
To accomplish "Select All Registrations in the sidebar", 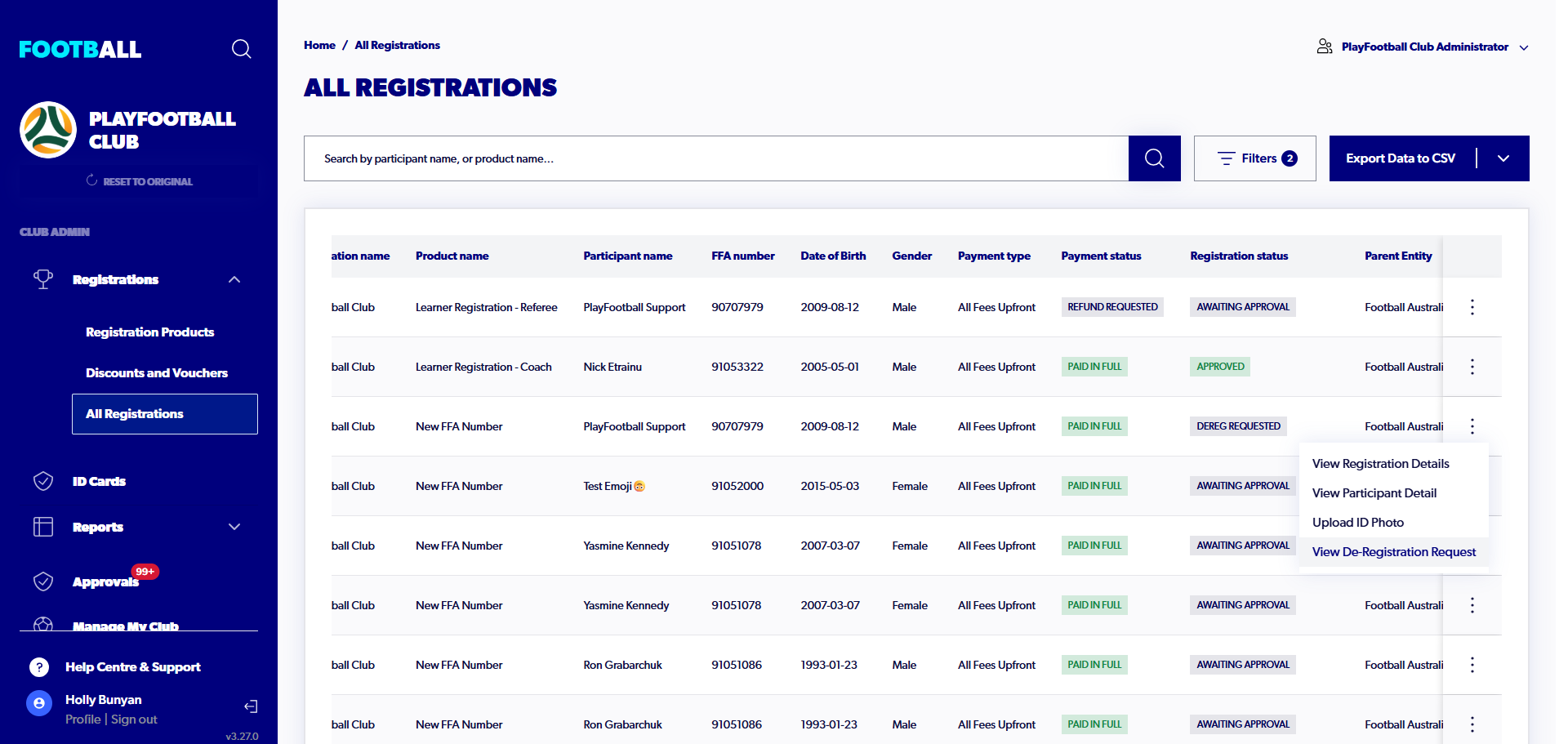I will [x=165, y=414].
